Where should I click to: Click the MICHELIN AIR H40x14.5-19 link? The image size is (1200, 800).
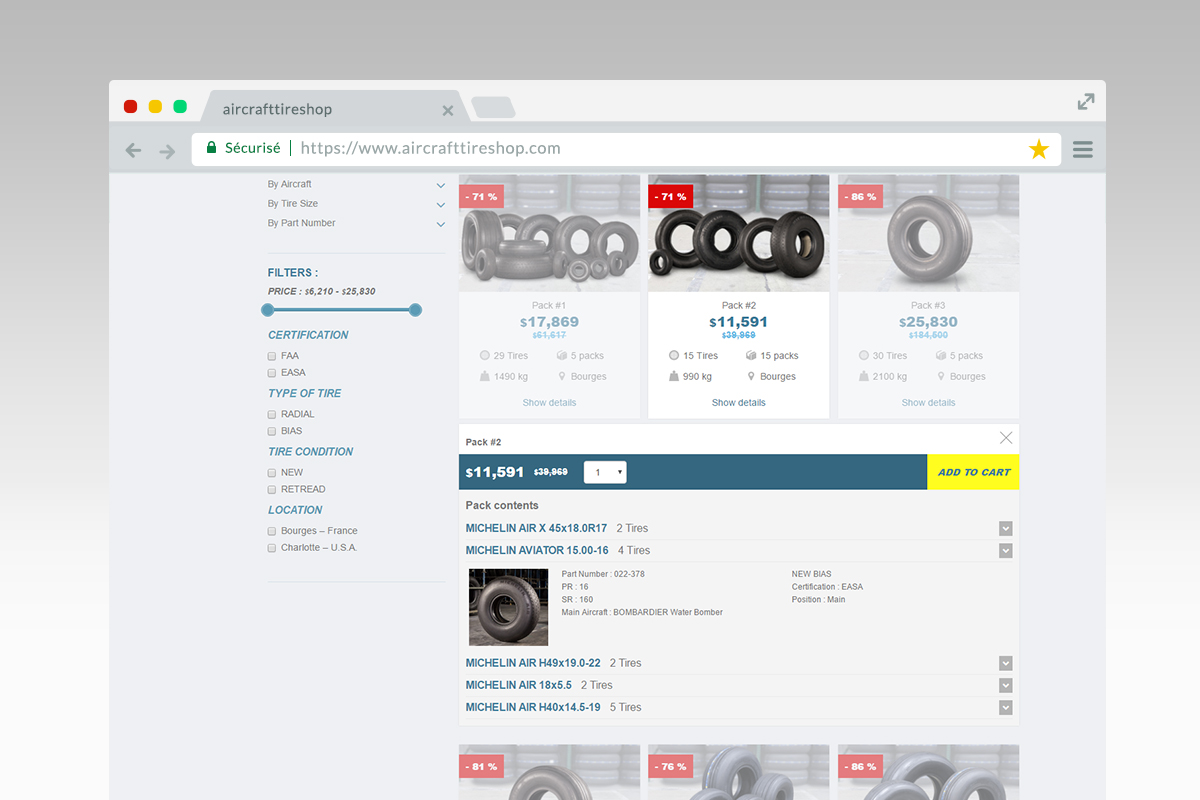coord(533,707)
